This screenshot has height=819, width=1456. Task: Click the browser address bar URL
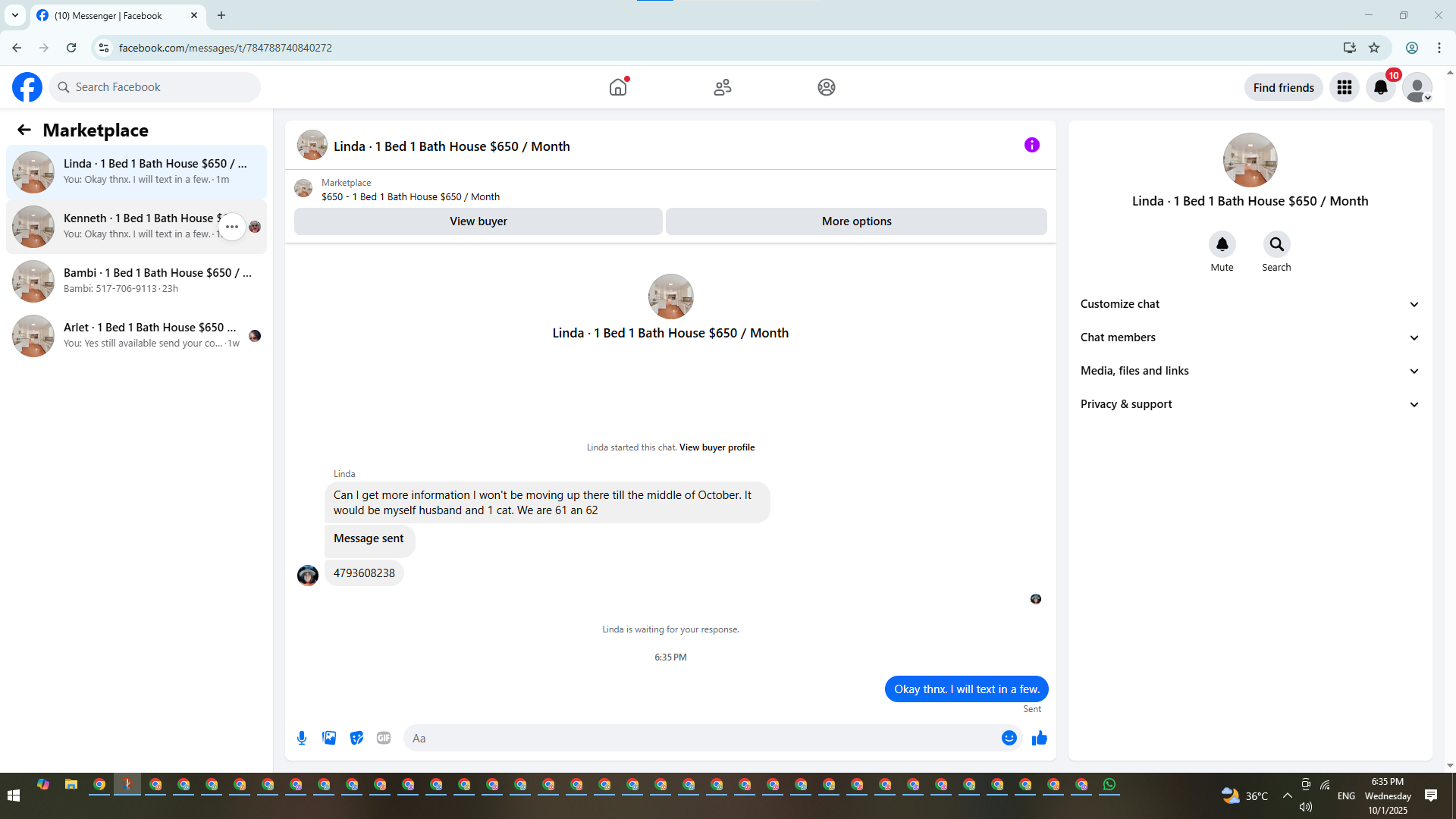pos(225,48)
